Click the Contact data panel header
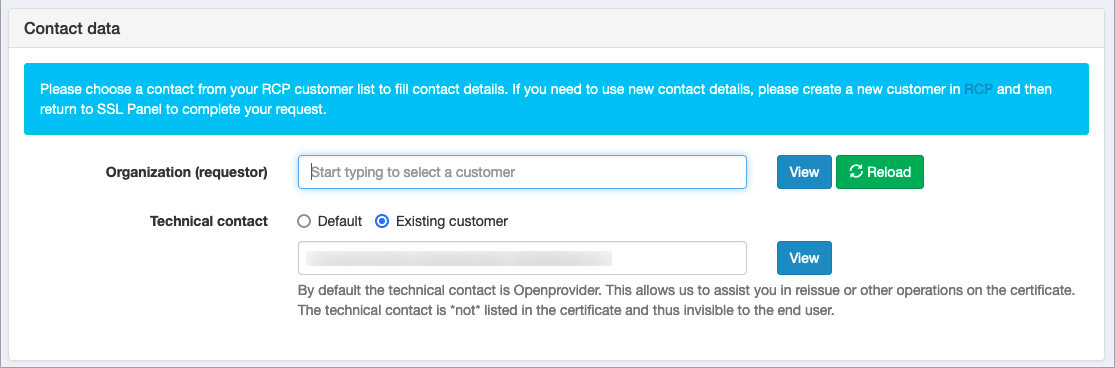Viewport: 1115px width, 368px height. (557, 29)
